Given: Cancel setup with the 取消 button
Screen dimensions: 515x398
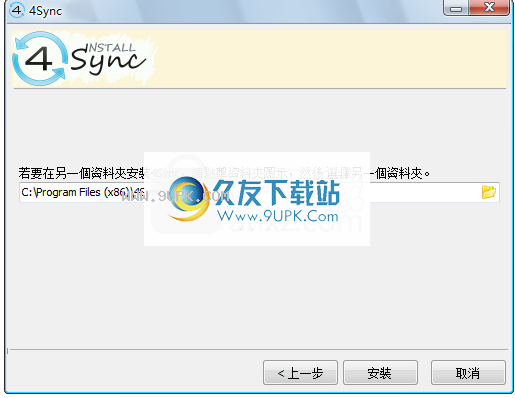Looking at the screenshot, I should (468, 373).
